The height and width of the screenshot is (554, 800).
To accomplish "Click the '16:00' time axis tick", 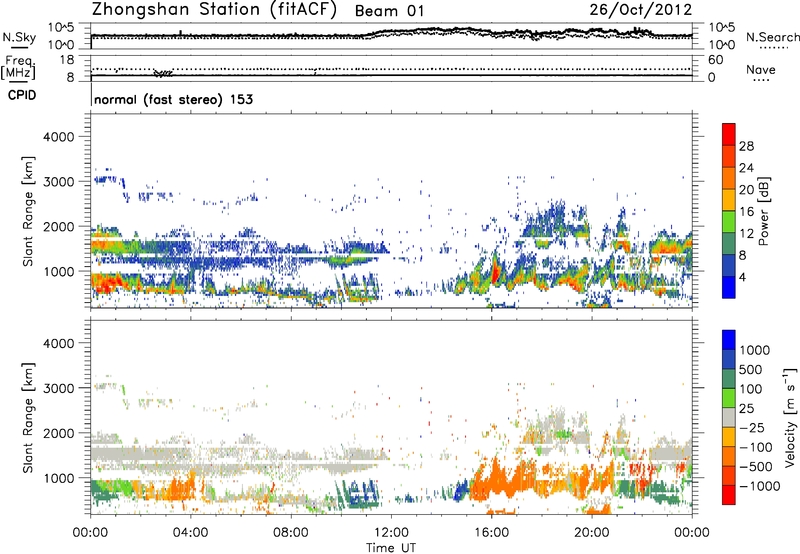I will (x=491, y=533).
